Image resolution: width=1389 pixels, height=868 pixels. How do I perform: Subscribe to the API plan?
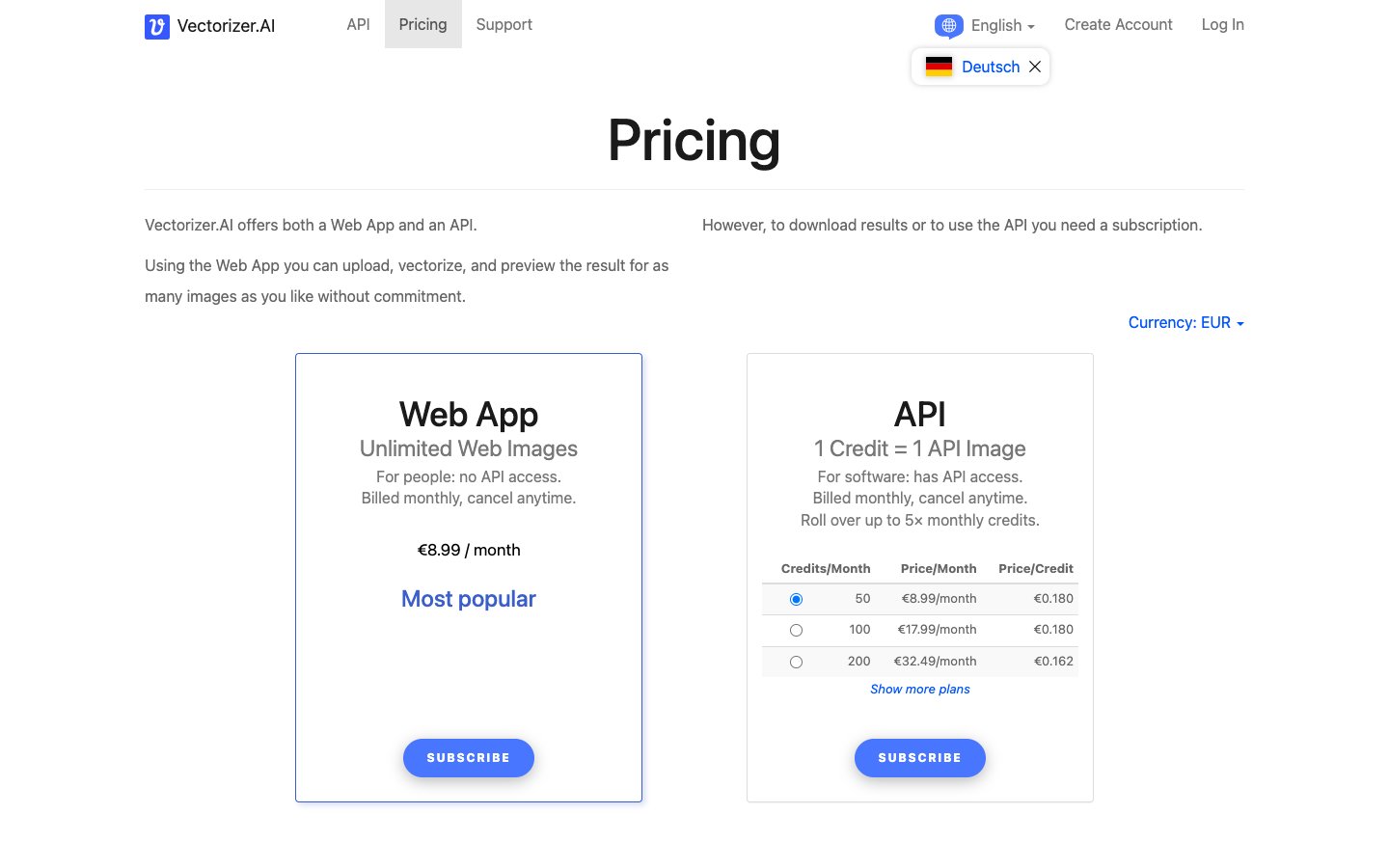(x=919, y=758)
